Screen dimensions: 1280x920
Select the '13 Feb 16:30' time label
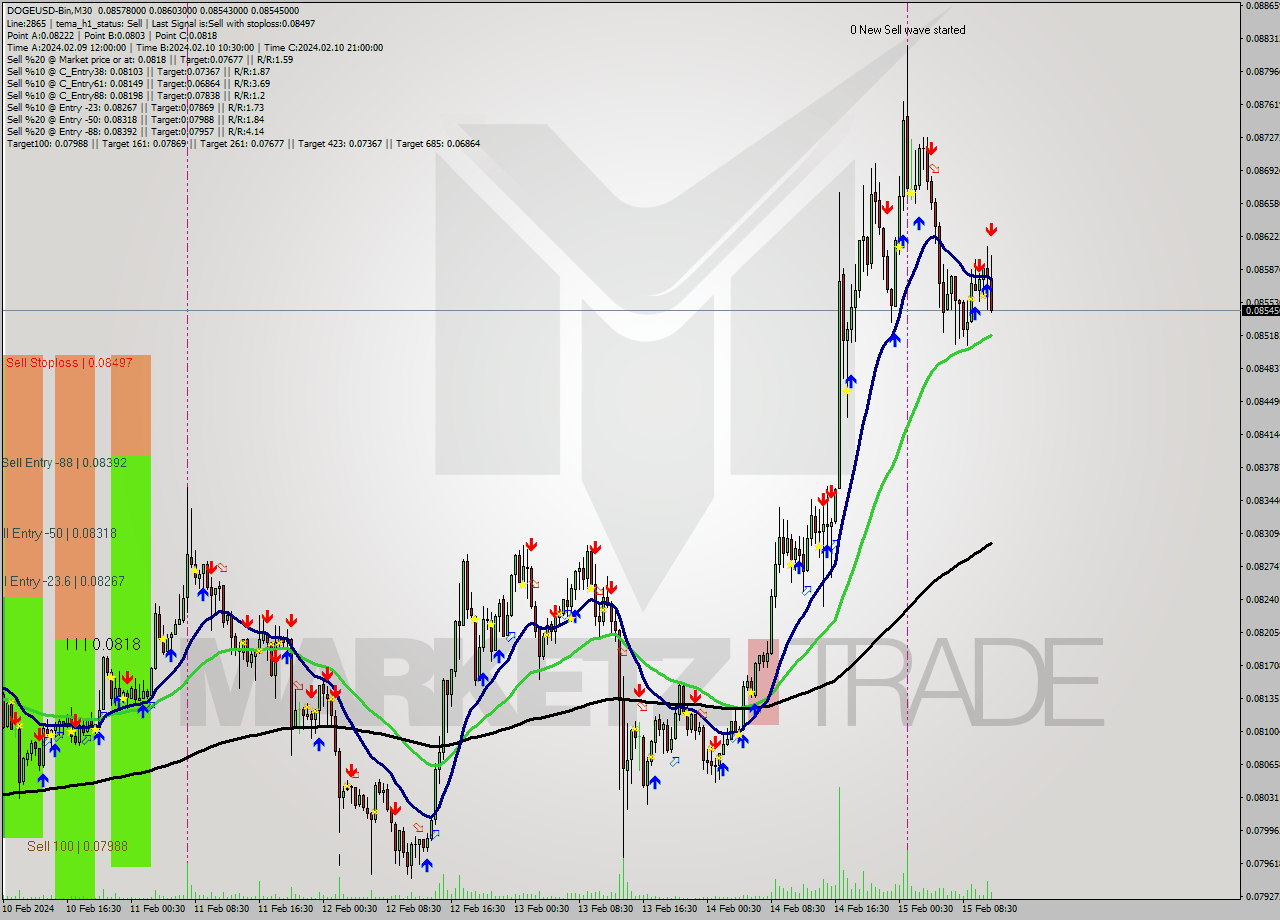[670, 909]
